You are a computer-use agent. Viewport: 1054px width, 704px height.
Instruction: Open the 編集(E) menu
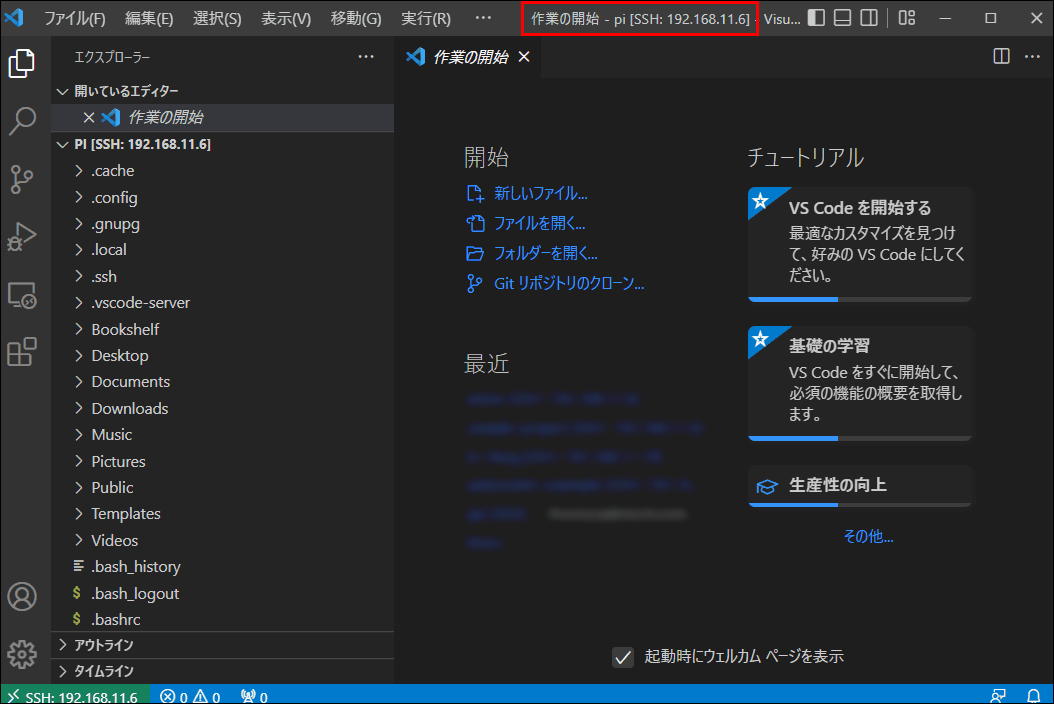click(149, 18)
